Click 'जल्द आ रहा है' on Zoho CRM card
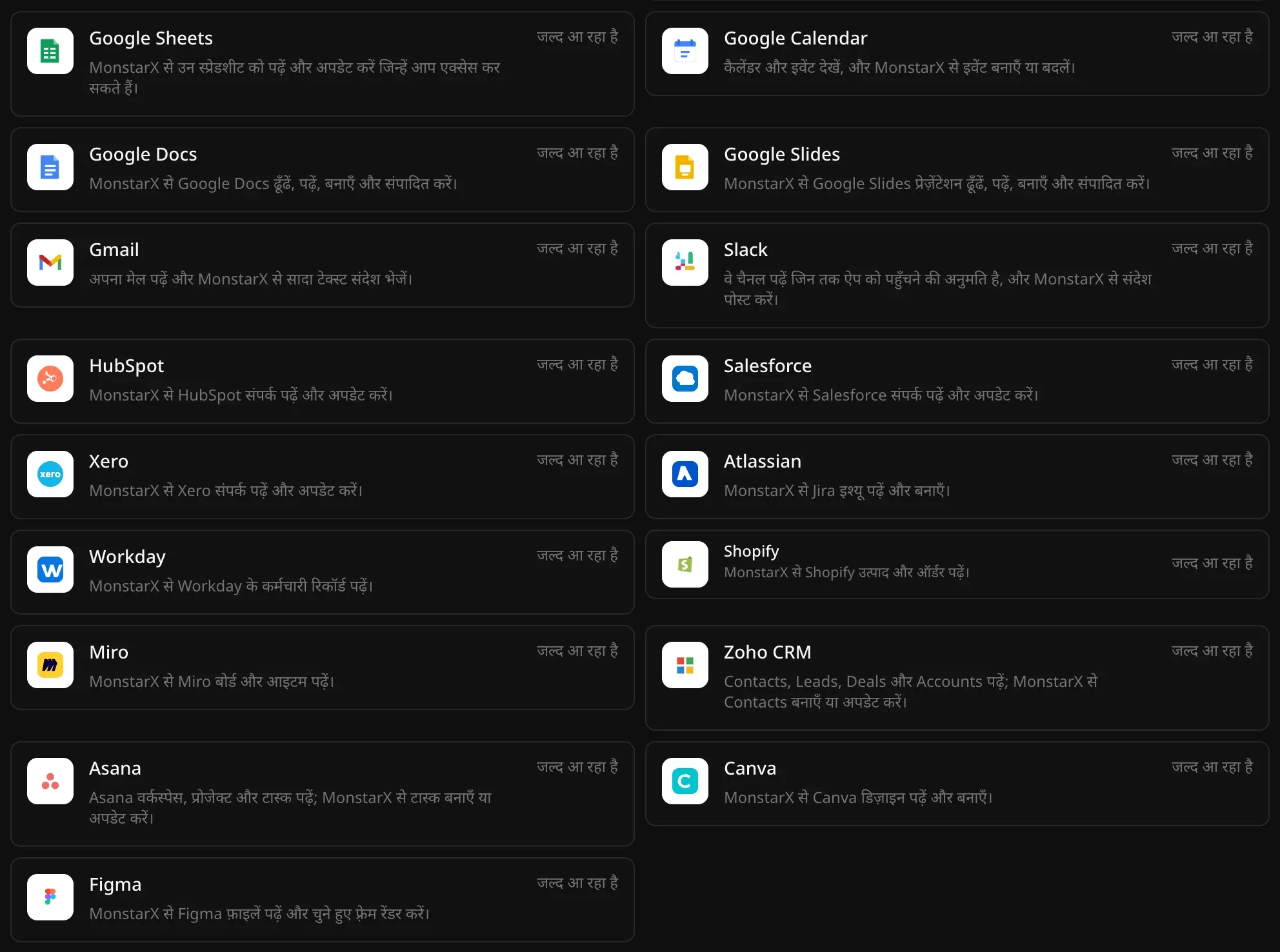This screenshot has height=952, width=1280. click(x=1212, y=651)
